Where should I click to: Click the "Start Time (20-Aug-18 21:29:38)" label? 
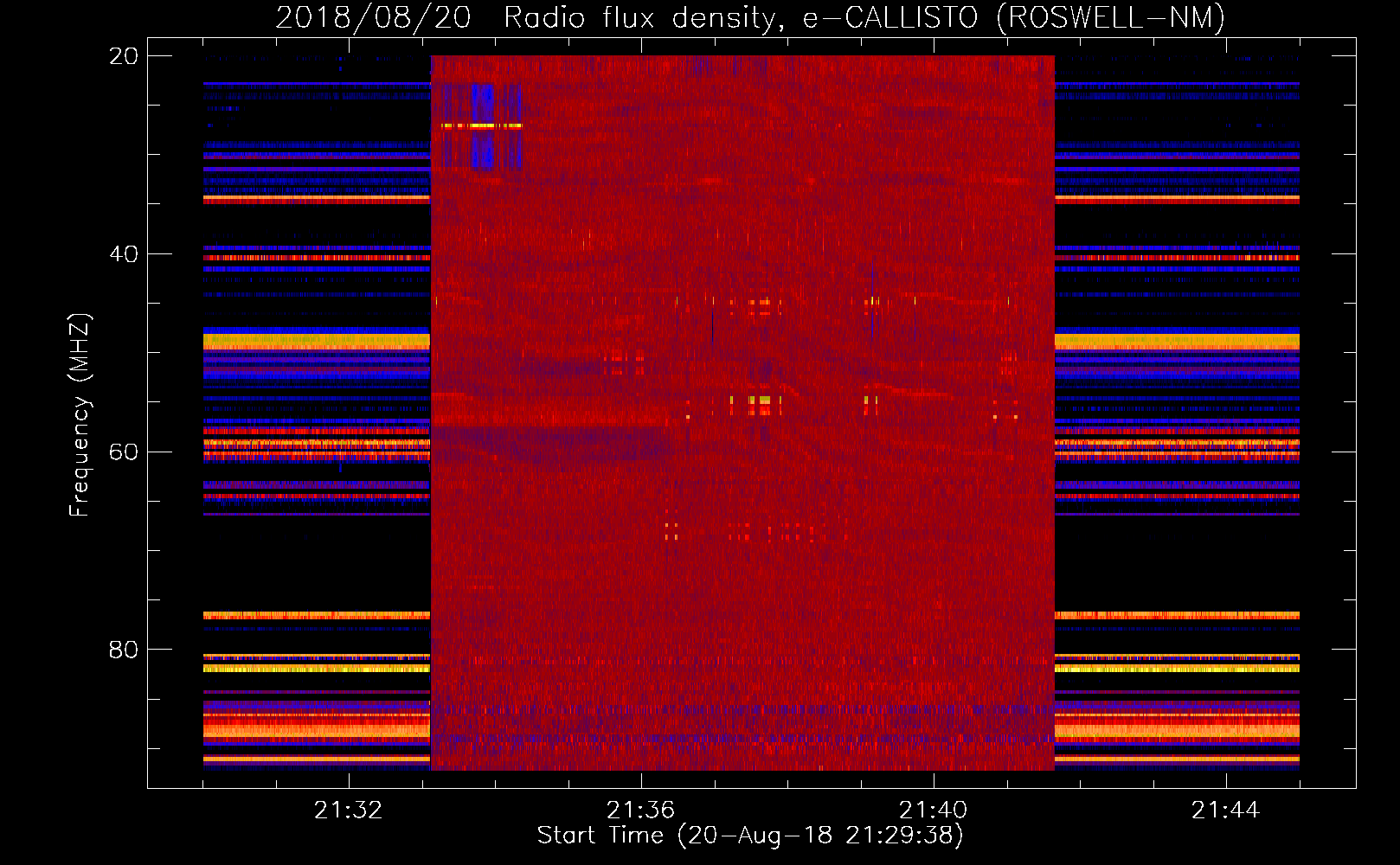(x=750, y=836)
